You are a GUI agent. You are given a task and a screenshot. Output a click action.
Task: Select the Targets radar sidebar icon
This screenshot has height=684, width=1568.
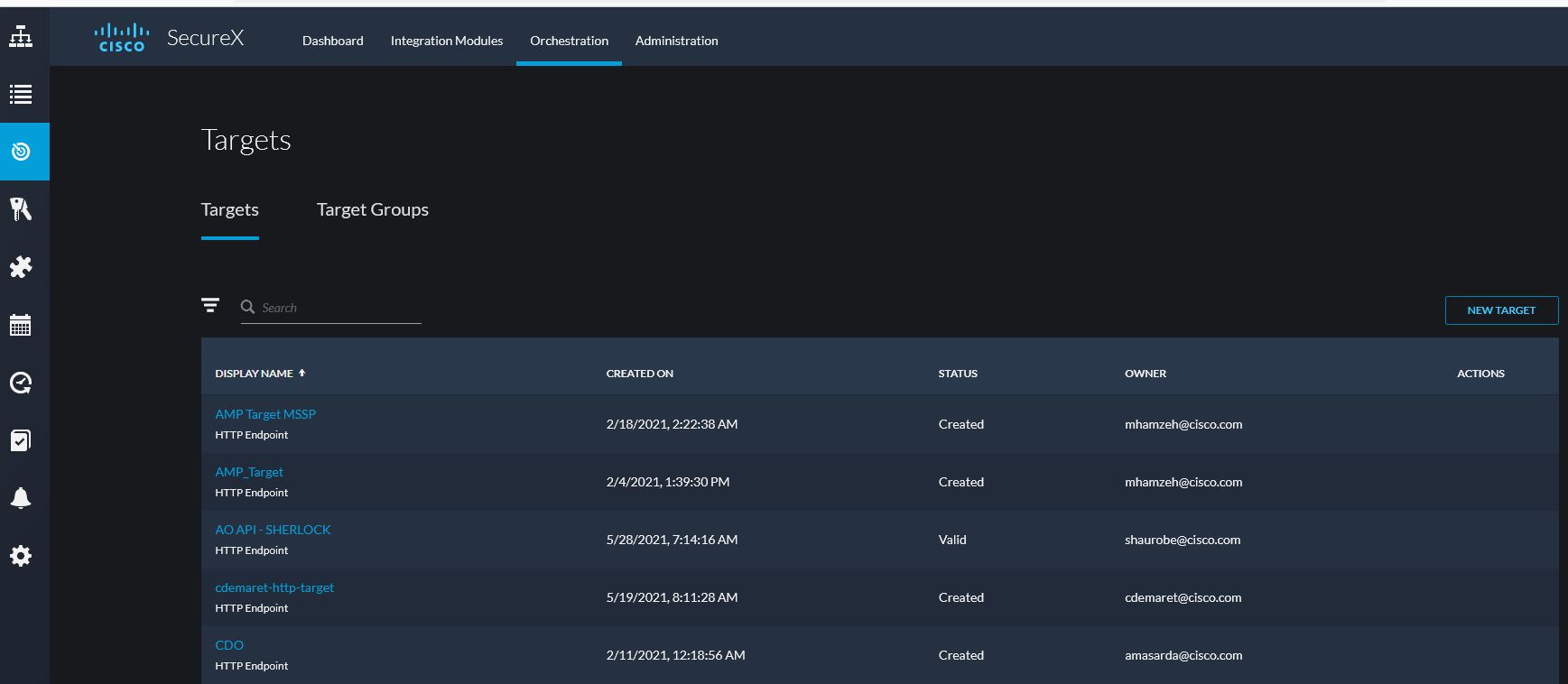point(21,152)
